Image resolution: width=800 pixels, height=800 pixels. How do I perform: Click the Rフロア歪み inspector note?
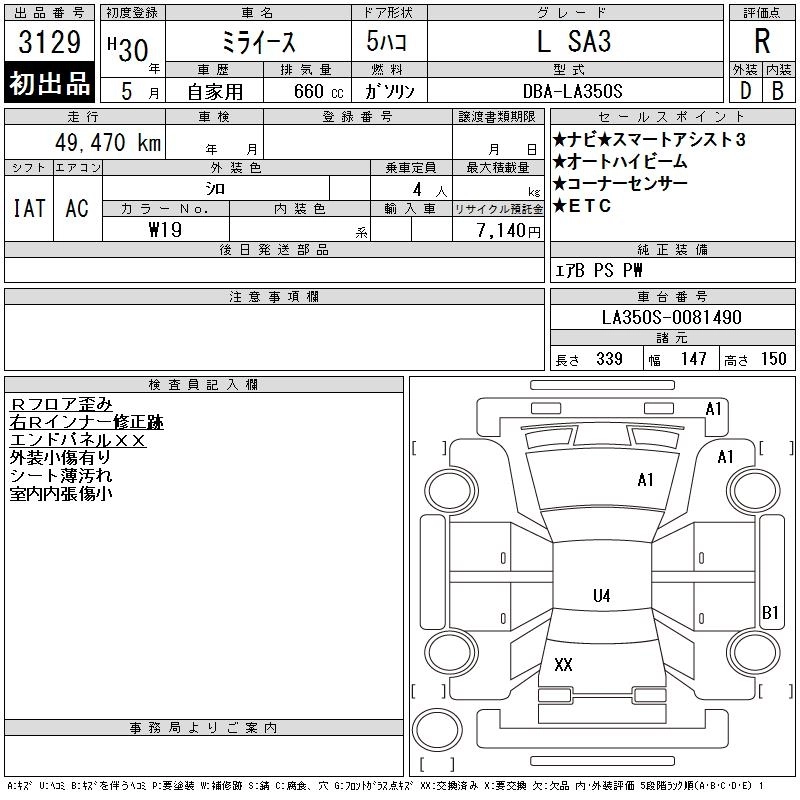[x=61, y=404]
